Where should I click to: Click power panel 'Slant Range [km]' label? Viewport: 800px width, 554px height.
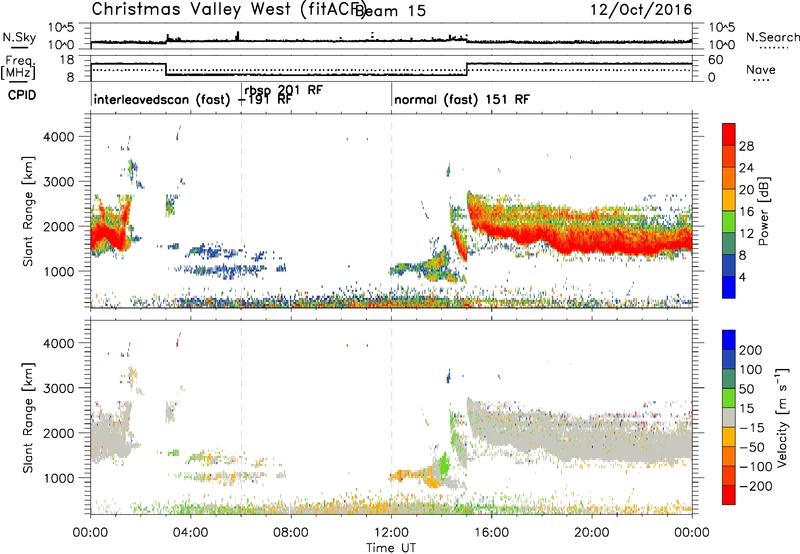[28, 211]
